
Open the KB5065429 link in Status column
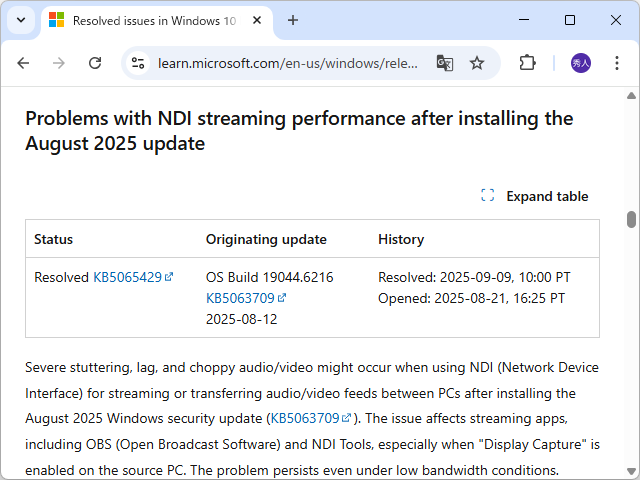[x=128, y=277]
